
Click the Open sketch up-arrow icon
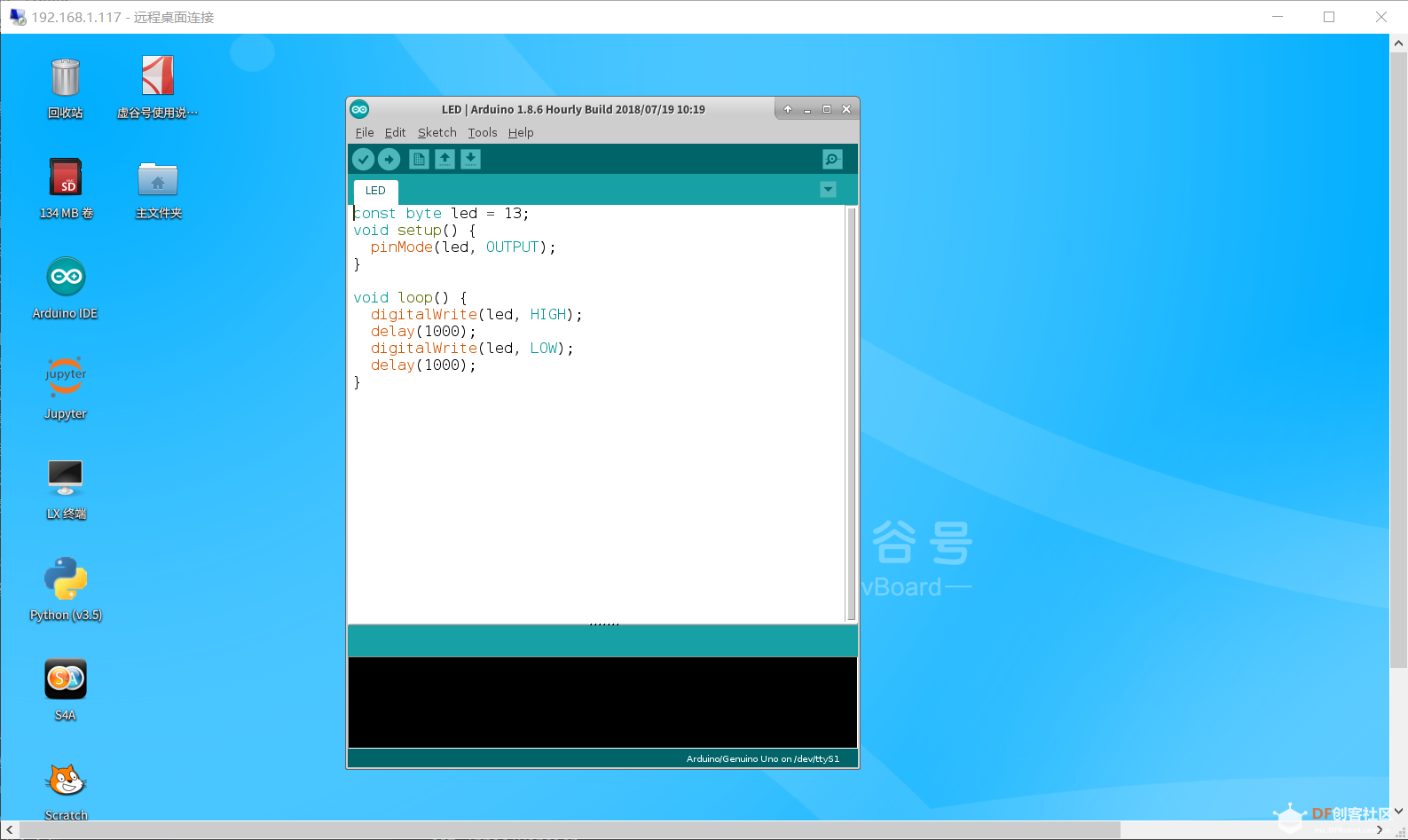click(x=444, y=159)
